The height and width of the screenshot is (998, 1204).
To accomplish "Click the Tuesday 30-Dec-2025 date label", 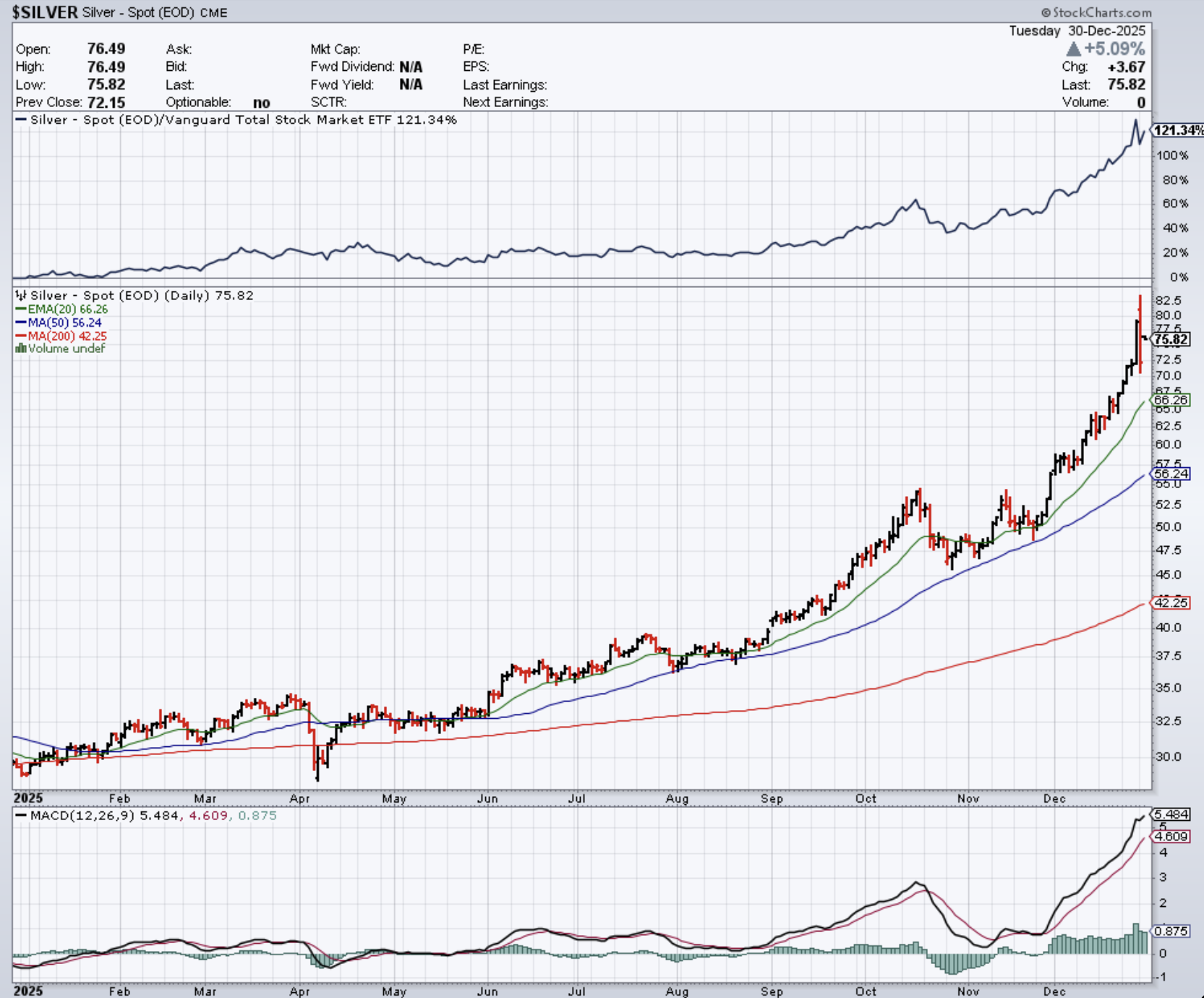I will (x=1077, y=31).
